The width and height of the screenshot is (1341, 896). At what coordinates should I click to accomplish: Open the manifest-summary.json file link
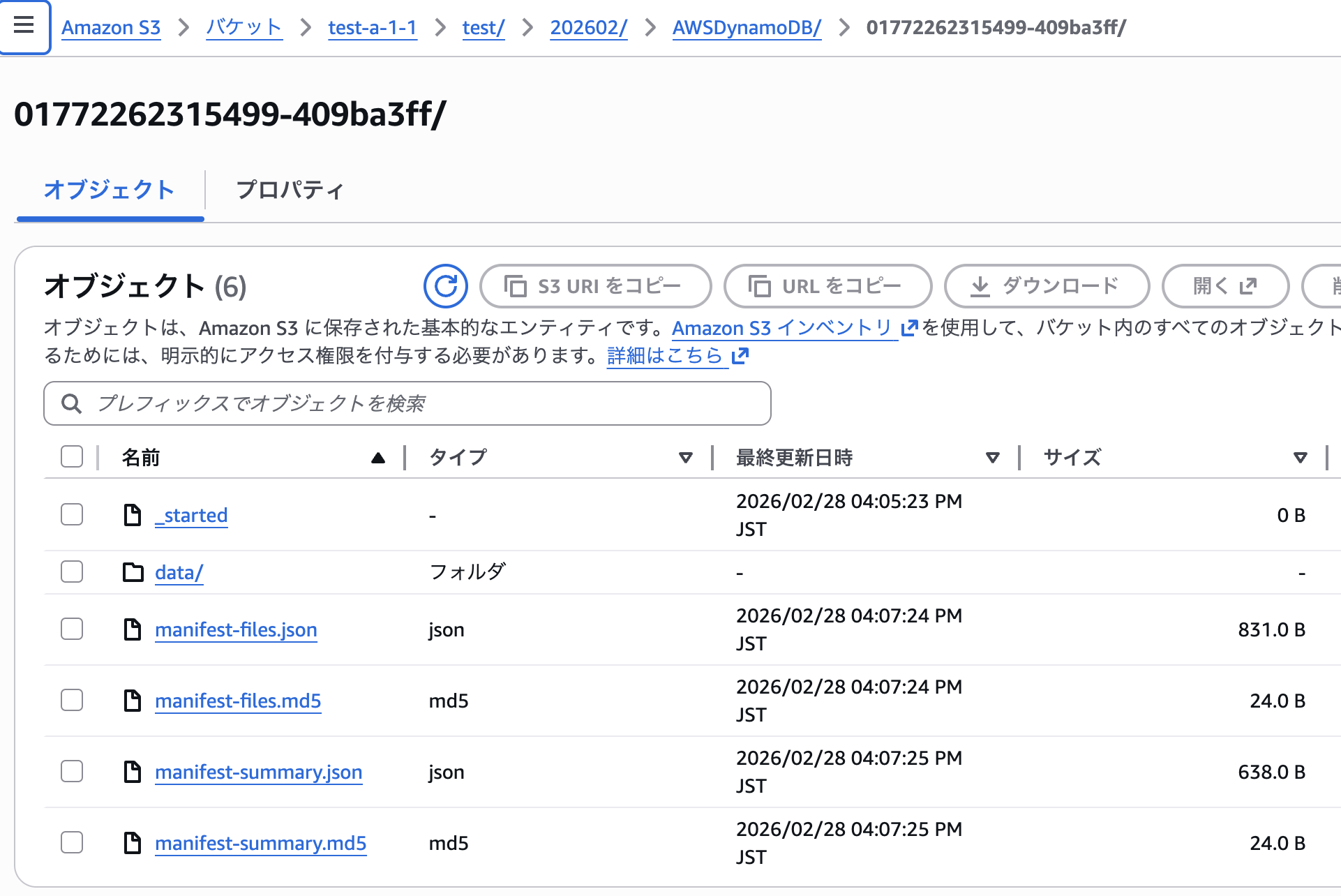tap(258, 772)
